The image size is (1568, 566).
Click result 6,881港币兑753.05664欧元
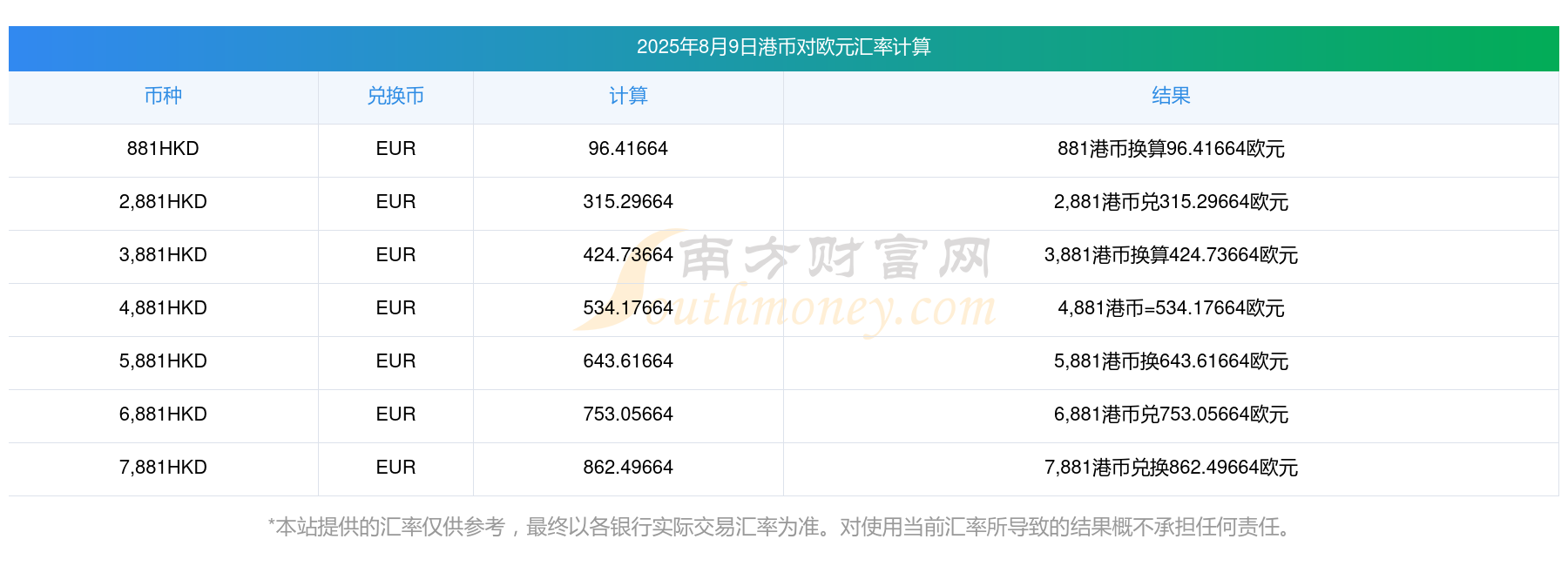(1171, 414)
